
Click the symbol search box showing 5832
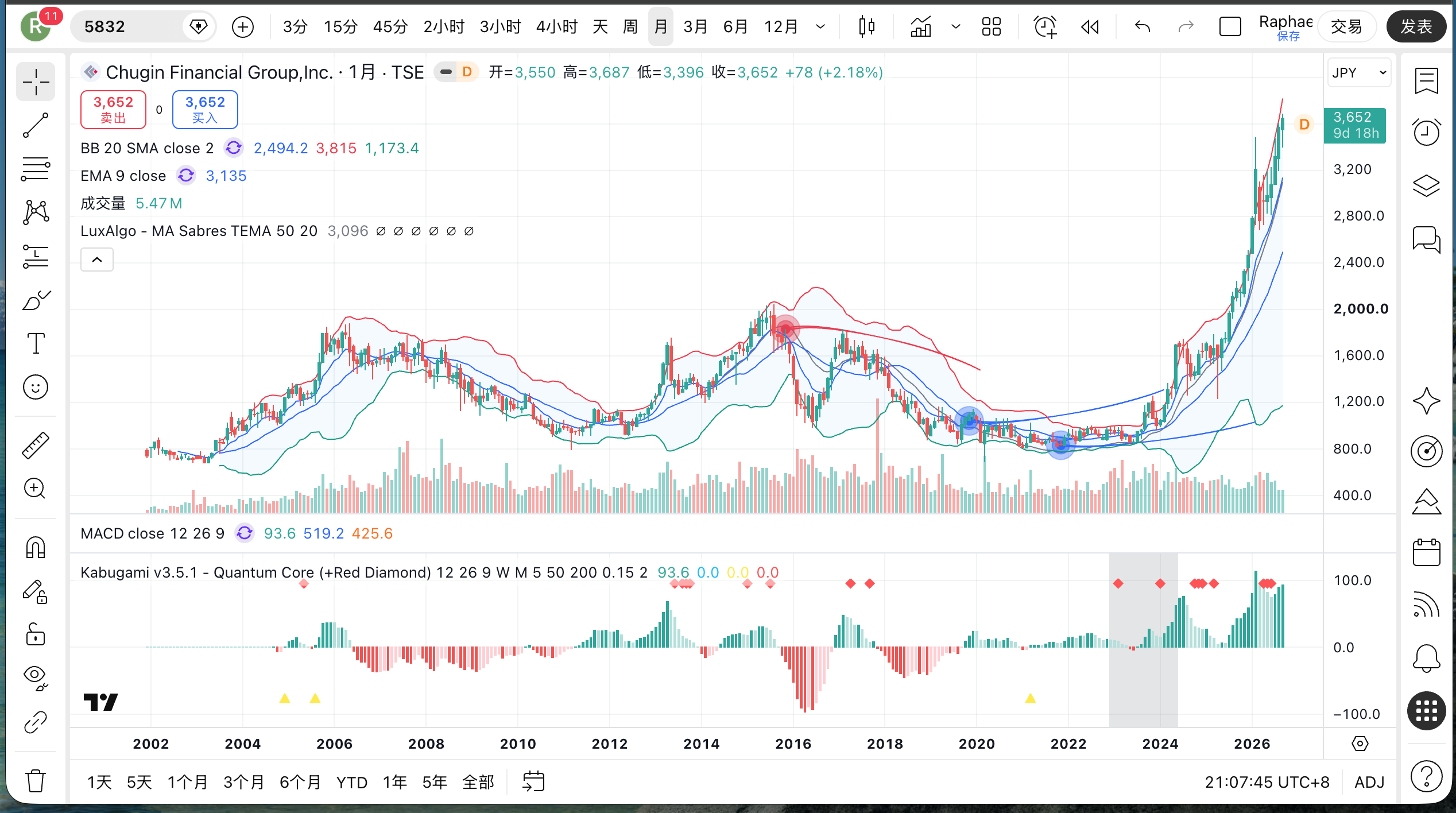point(126,26)
